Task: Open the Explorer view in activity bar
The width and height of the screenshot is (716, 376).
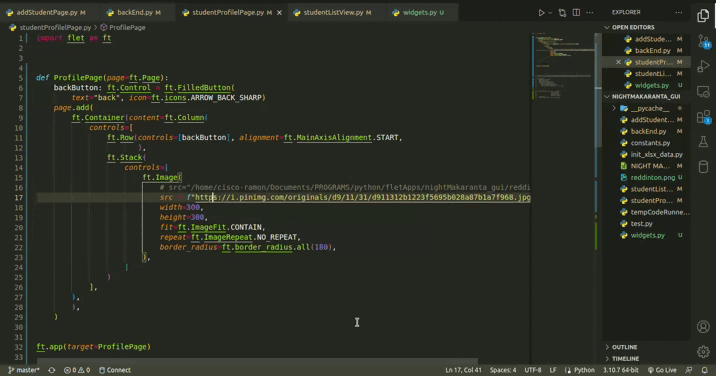Action: click(x=703, y=16)
